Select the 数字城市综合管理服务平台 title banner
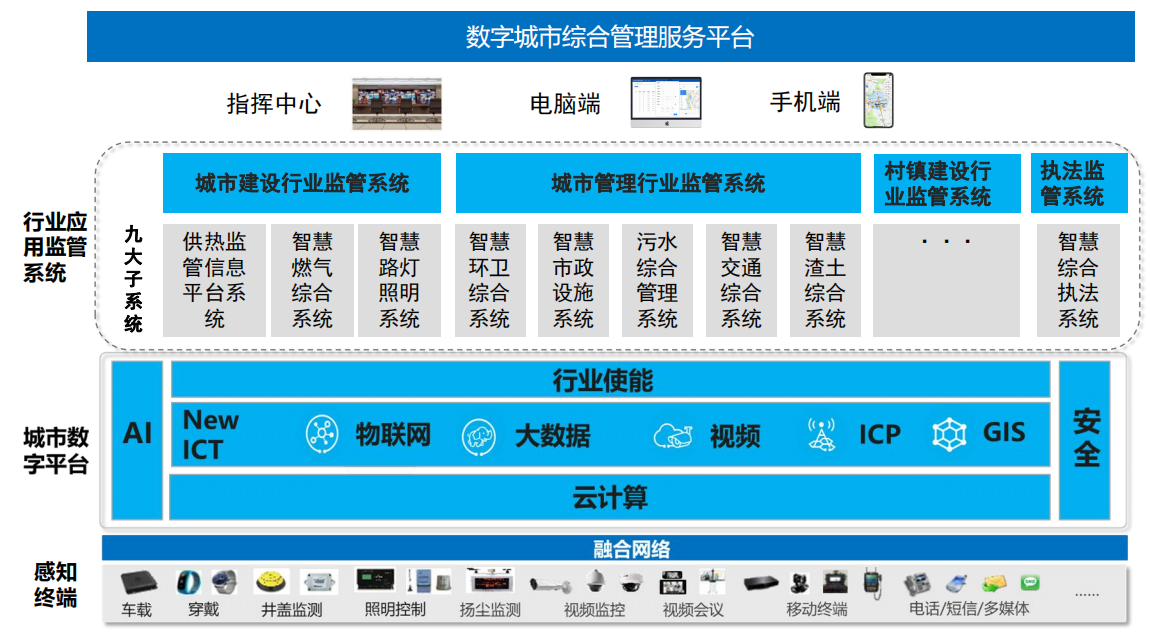 click(x=610, y=36)
